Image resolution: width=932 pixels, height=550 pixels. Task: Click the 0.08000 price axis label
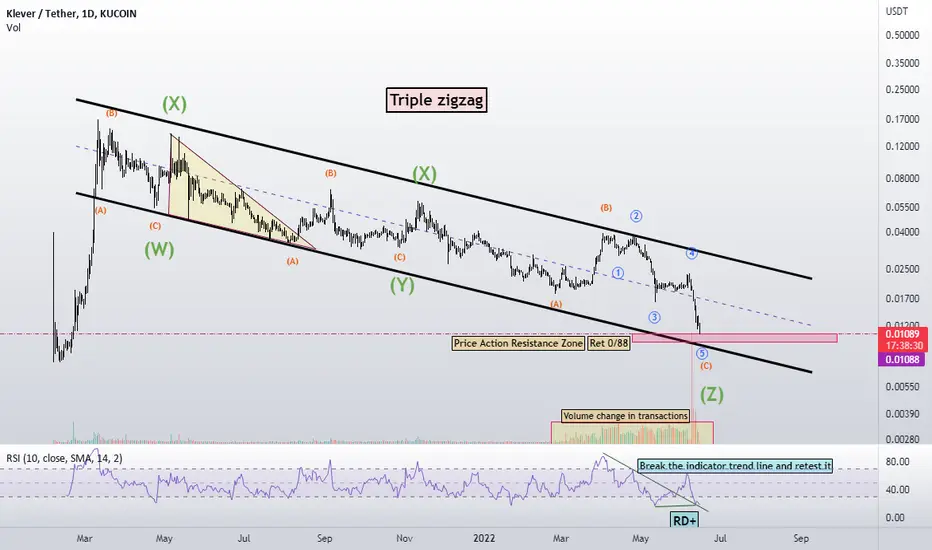[902, 178]
